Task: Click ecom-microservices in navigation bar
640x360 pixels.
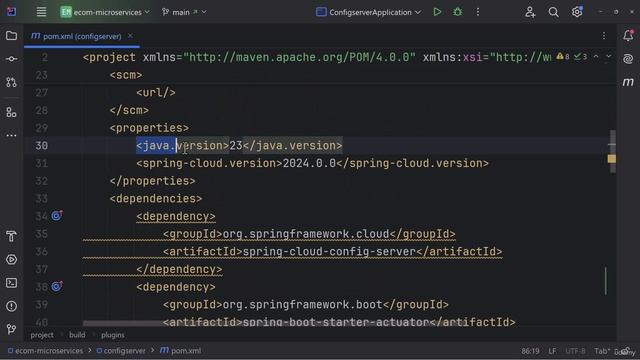Action: tap(45, 351)
